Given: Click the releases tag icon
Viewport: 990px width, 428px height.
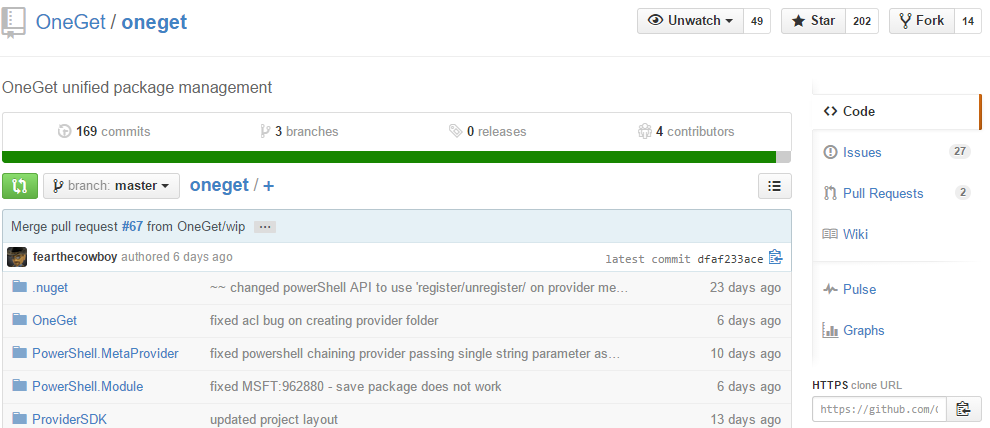Looking at the screenshot, I should (455, 131).
